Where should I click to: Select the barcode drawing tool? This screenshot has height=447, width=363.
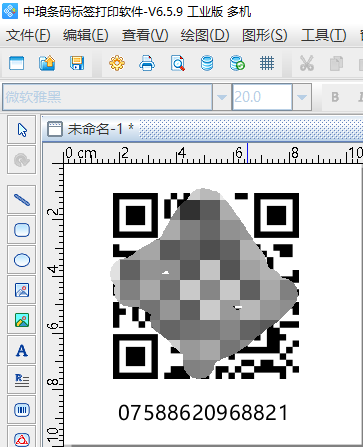[22, 410]
